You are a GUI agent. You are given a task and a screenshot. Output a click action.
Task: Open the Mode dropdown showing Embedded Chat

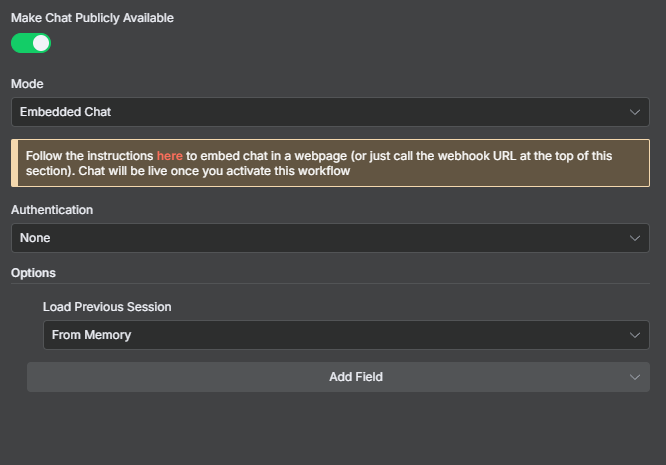coord(330,112)
